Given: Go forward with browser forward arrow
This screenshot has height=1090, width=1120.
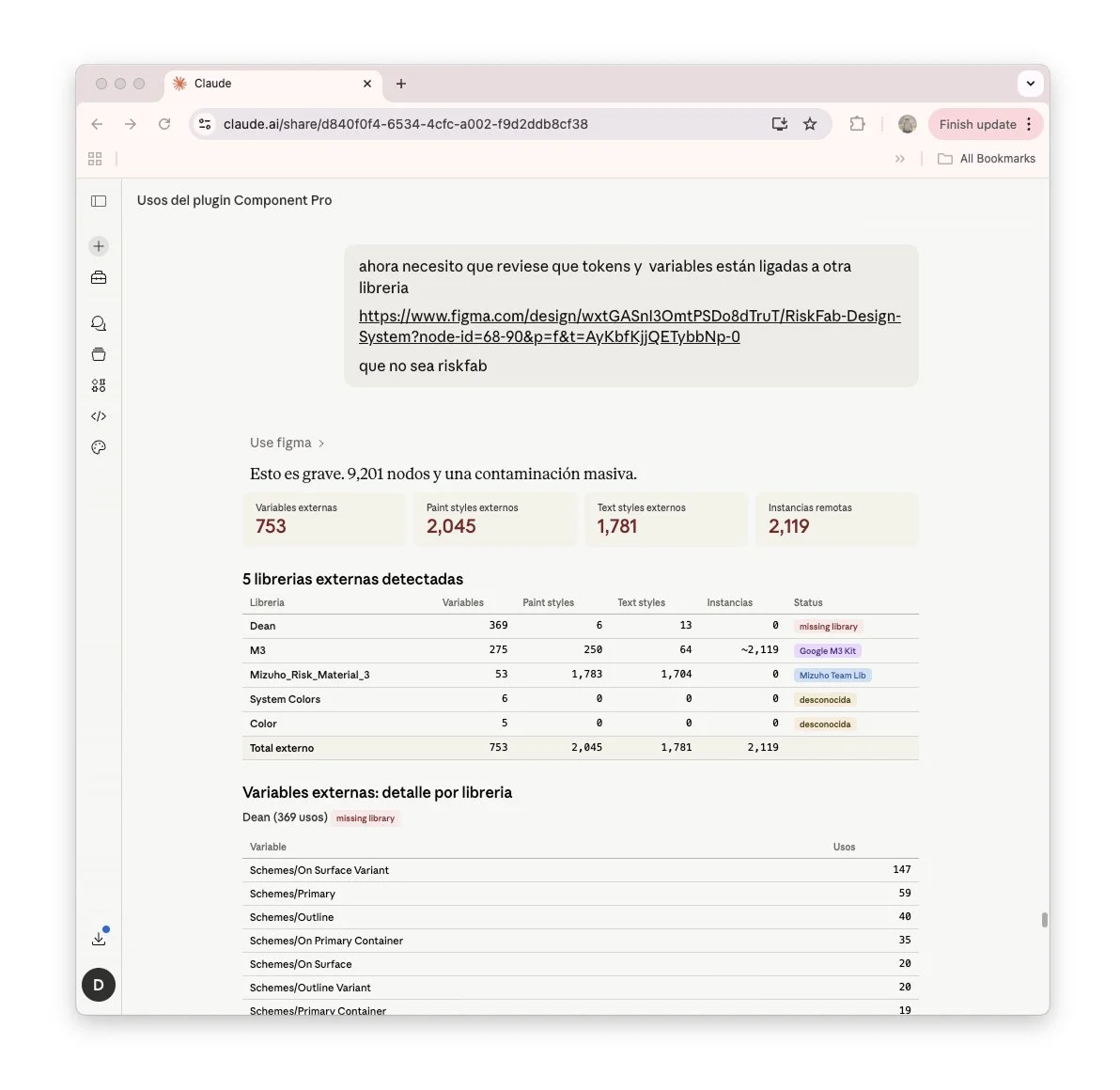Looking at the screenshot, I should [130, 124].
